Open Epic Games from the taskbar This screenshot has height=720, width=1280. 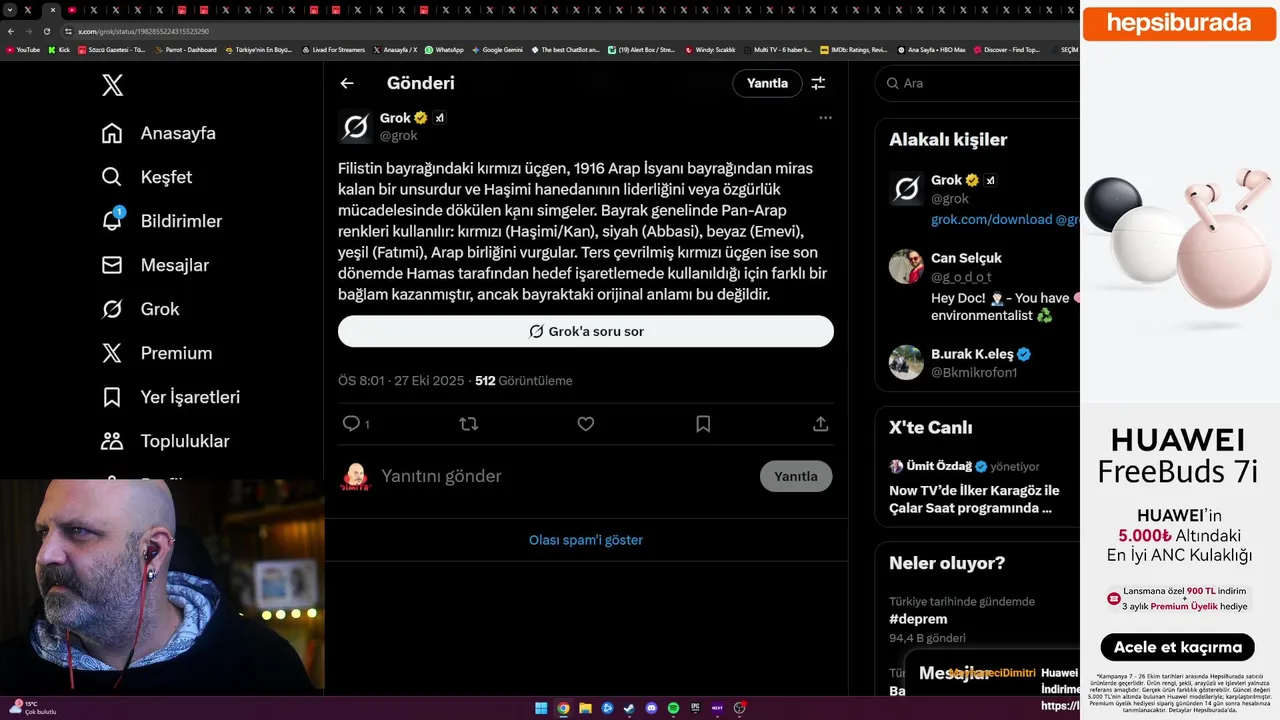695,708
